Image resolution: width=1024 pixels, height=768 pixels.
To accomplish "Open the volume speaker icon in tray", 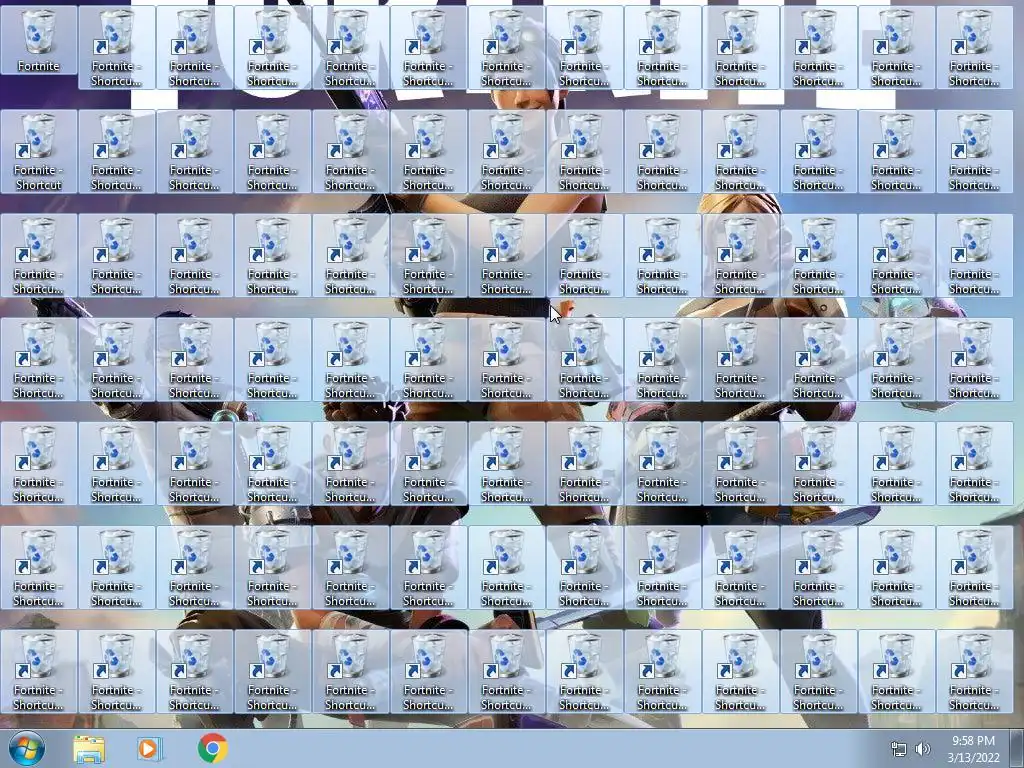I will tap(922, 750).
